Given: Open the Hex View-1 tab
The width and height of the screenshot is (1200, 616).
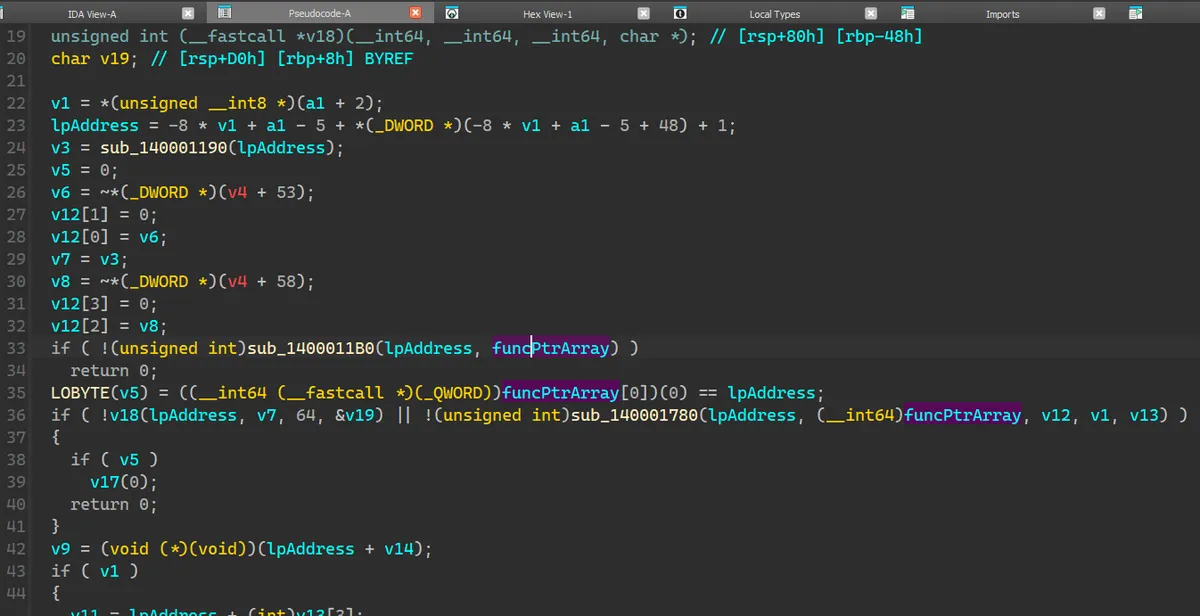Looking at the screenshot, I should pos(547,14).
